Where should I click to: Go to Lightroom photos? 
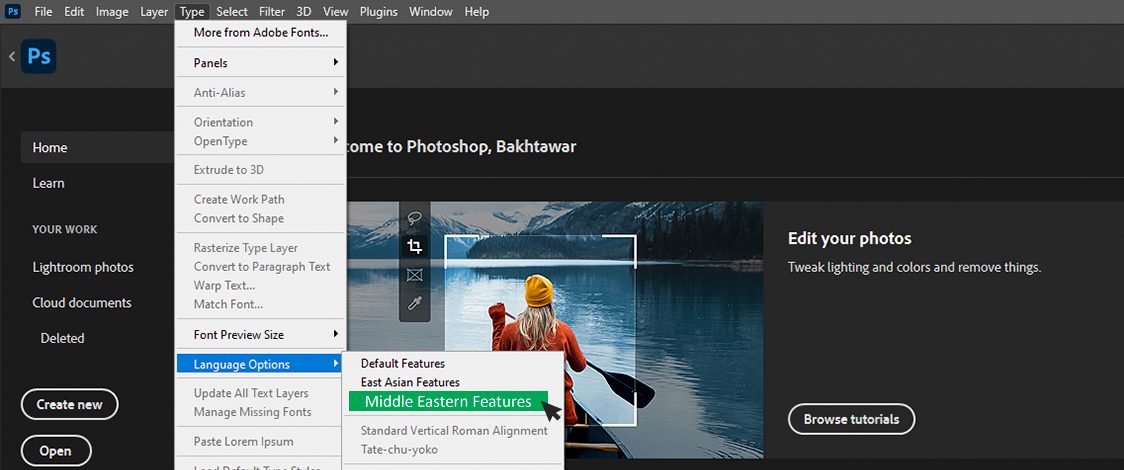click(83, 267)
